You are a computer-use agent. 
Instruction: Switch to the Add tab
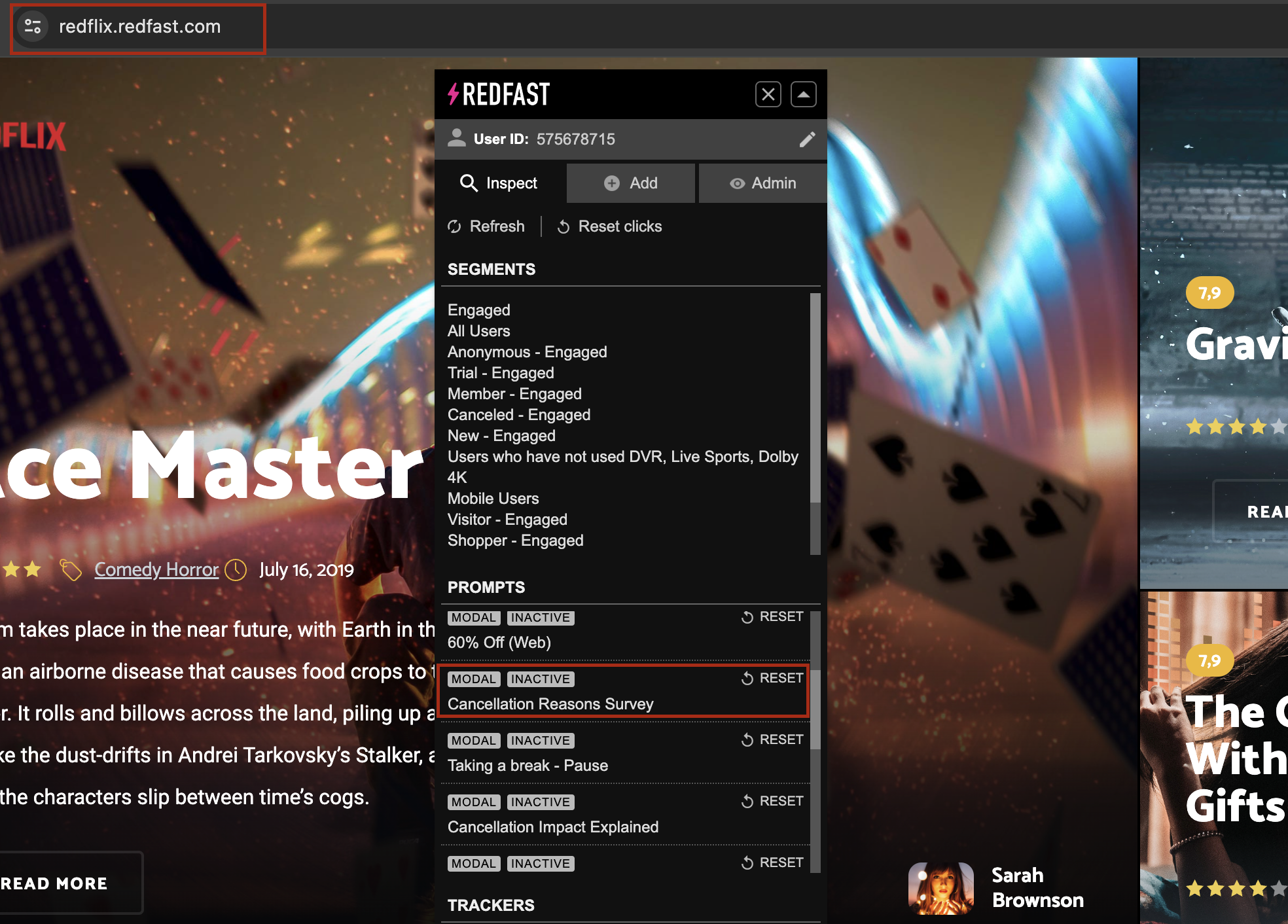click(631, 183)
